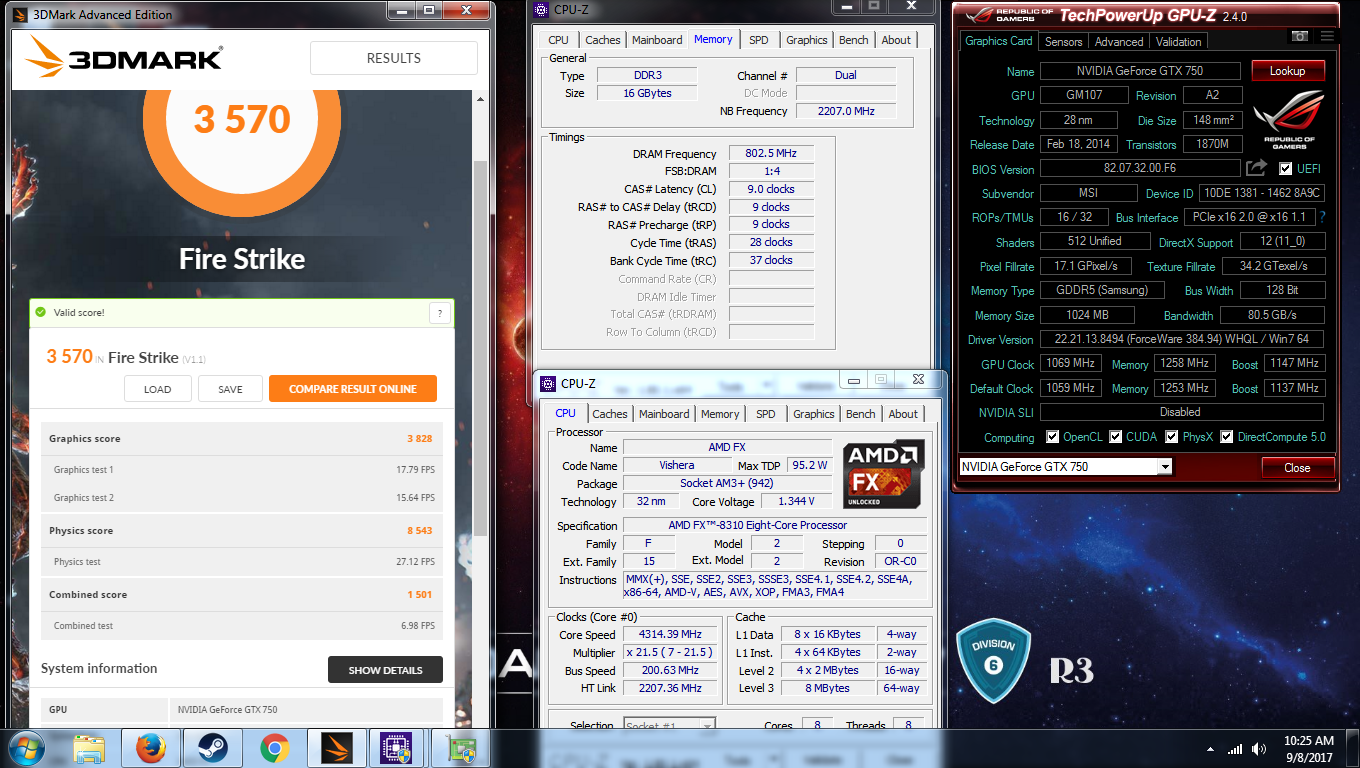Click the DRAM Frequency value 802.5 MHz

click(x=771, y=154)
